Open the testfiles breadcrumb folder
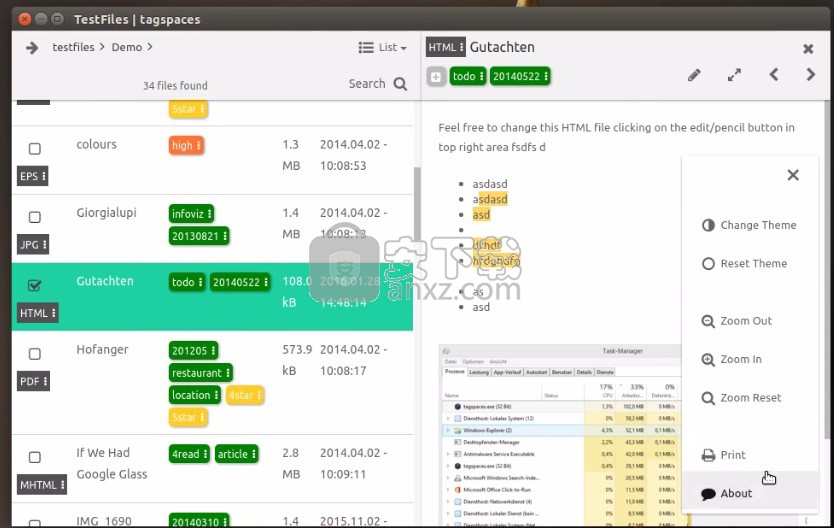The image size is (834, 528). [x=73, y=47]
